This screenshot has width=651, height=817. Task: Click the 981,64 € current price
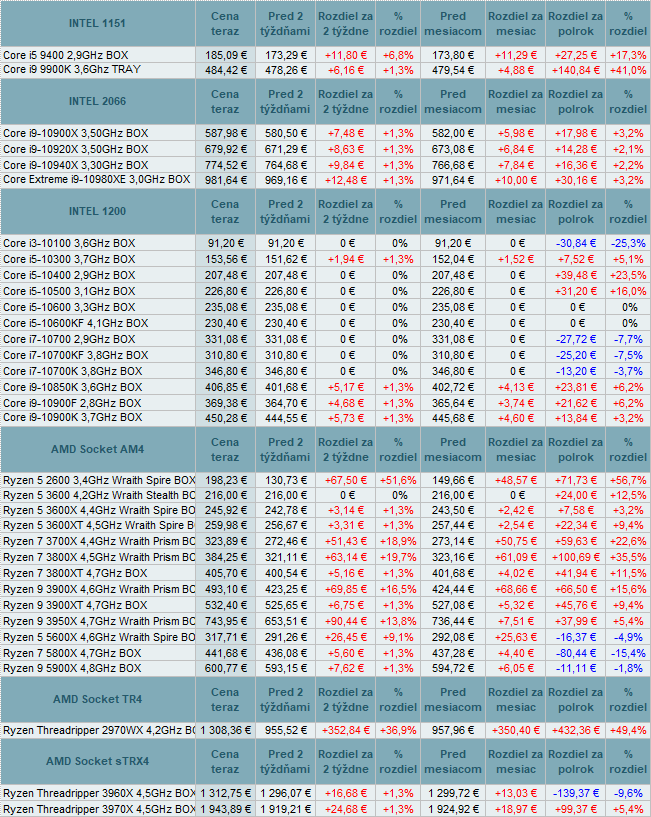coord(226,181)
